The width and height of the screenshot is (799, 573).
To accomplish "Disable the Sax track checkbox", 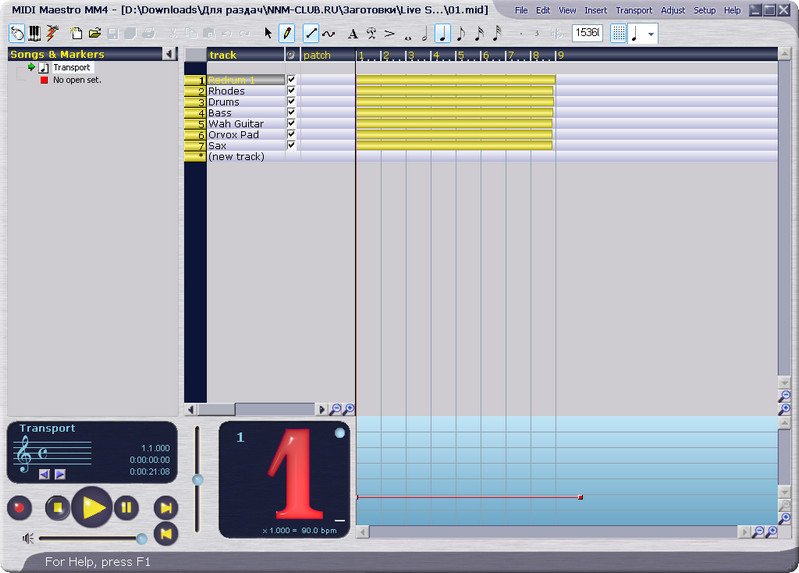I will pos(291,145).
